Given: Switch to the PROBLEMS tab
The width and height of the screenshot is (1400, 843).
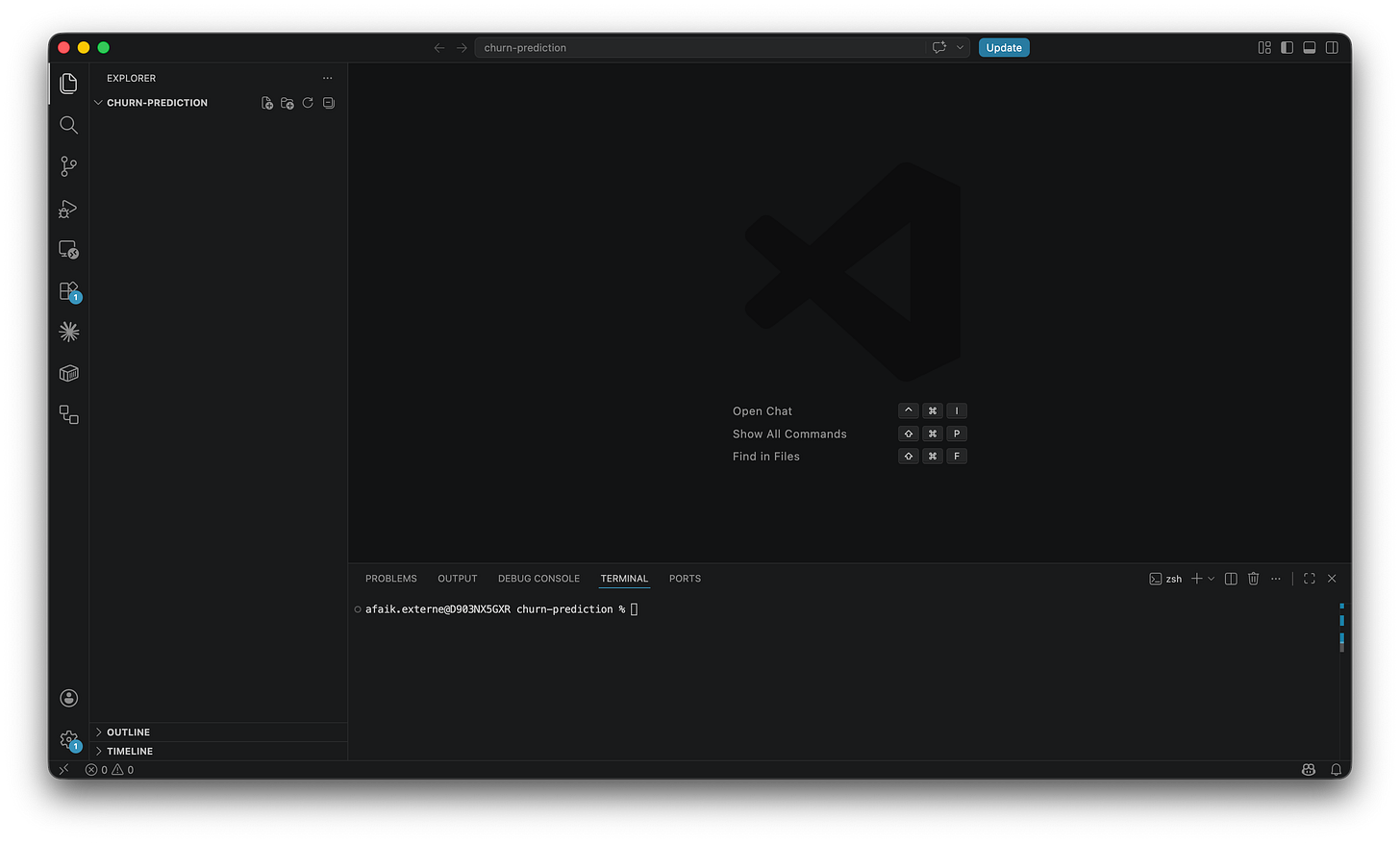Looking at the screenshot, I should coord(390,578).
